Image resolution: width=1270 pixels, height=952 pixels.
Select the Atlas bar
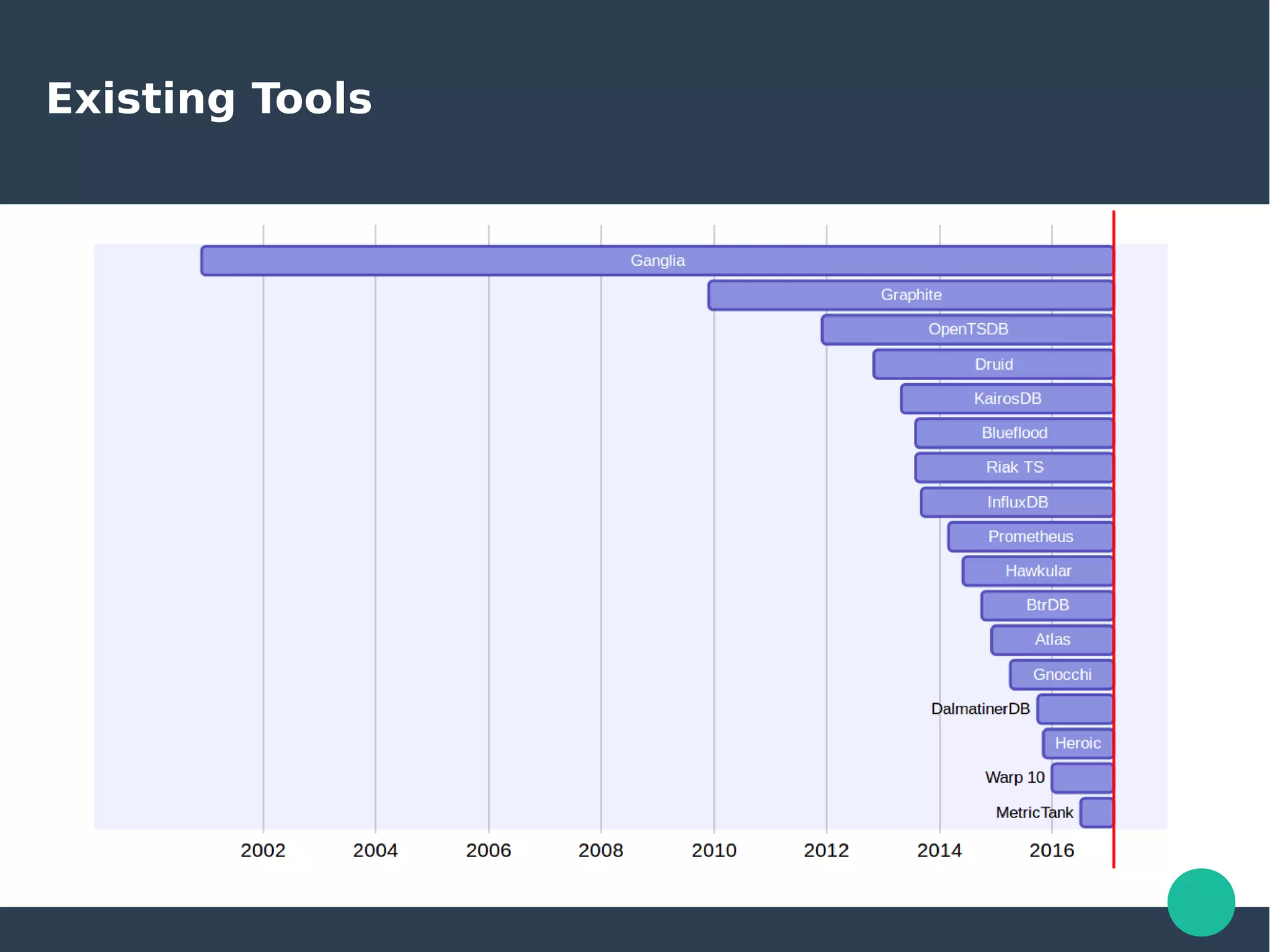pyautogui.click(x=1052, y=640)
